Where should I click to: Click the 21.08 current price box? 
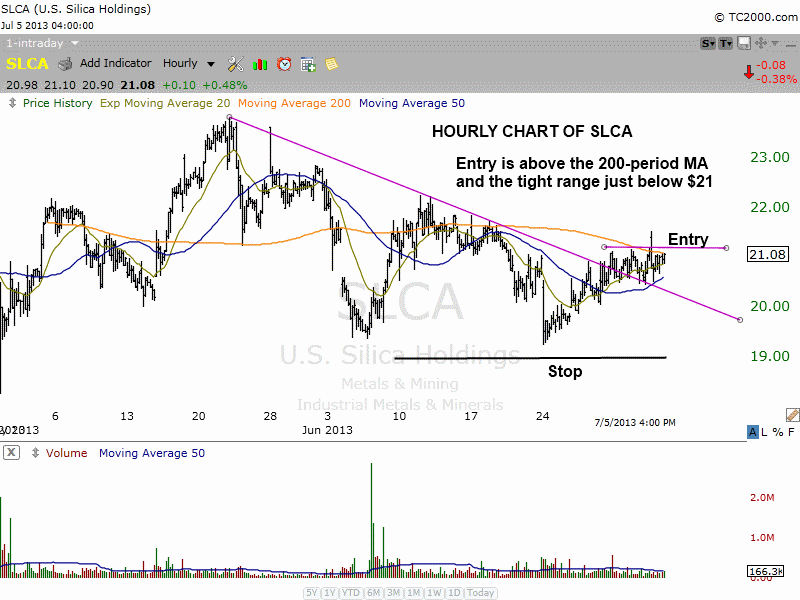coord(768,254)
